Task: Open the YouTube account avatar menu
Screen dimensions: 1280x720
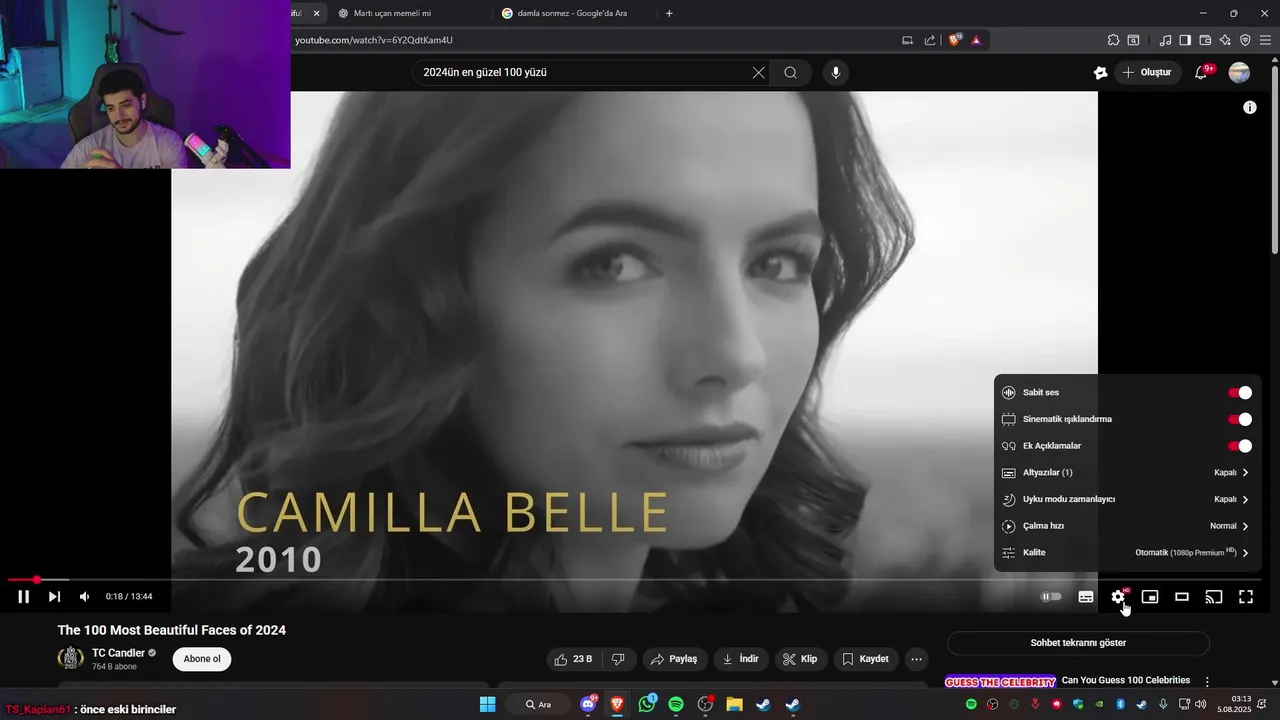Action: [x=1239, y=72]
